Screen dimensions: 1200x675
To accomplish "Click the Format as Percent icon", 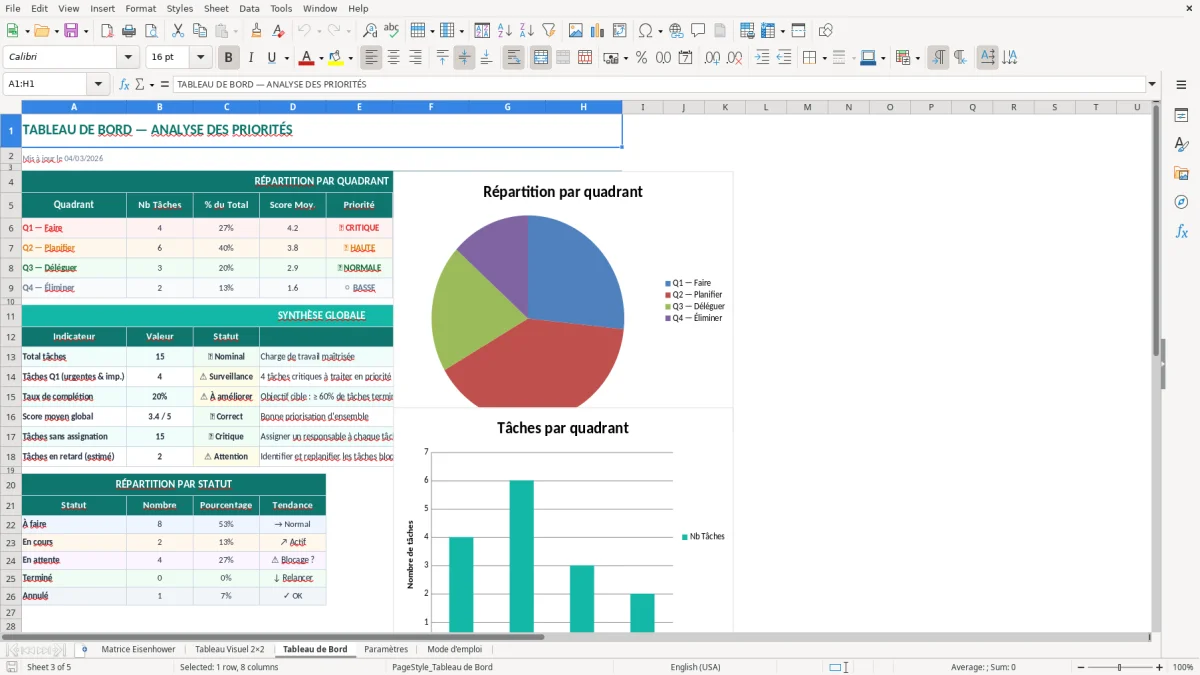I will point(641,58).
